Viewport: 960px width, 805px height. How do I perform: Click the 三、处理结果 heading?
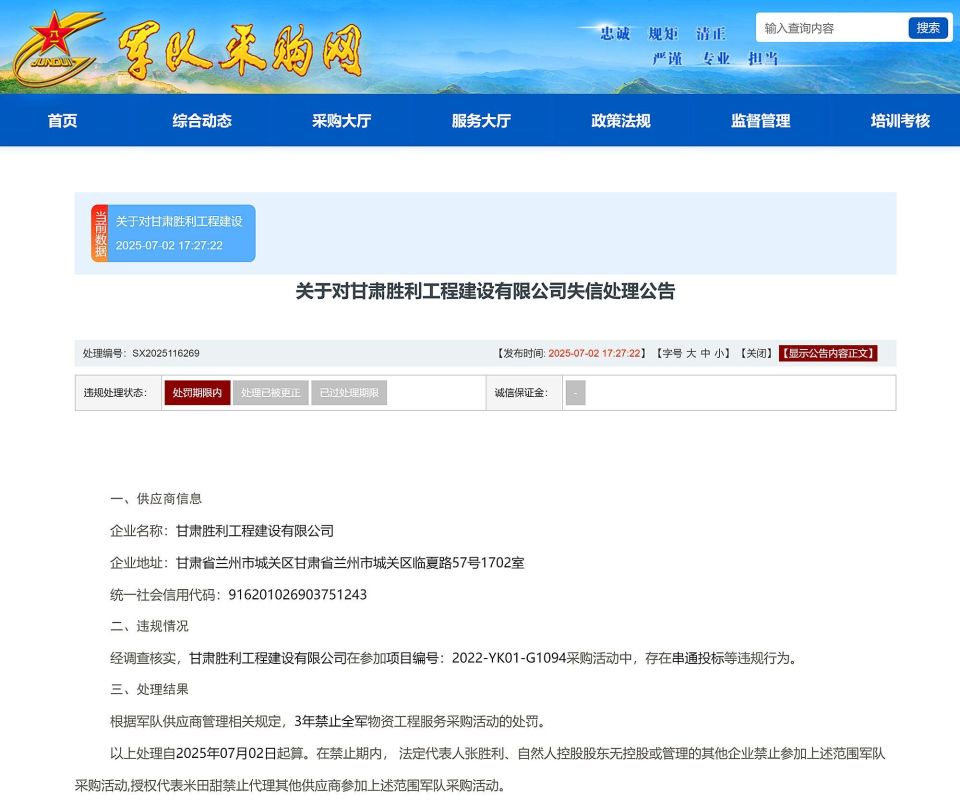coord(149,689)
